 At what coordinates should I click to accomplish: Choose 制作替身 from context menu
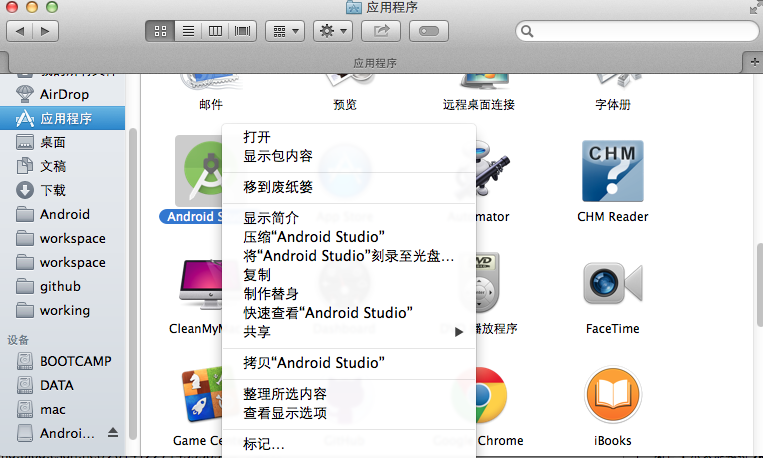click(348, 294)
